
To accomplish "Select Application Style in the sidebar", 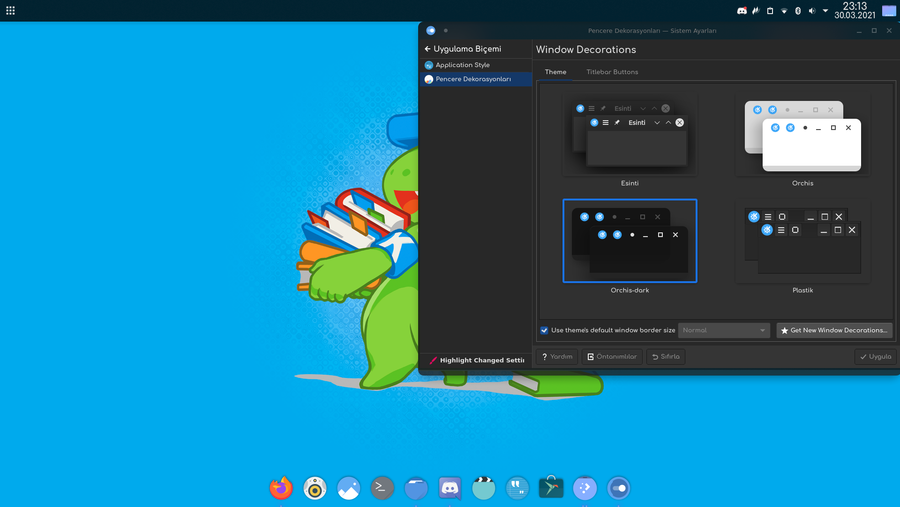I will [462, 65].
